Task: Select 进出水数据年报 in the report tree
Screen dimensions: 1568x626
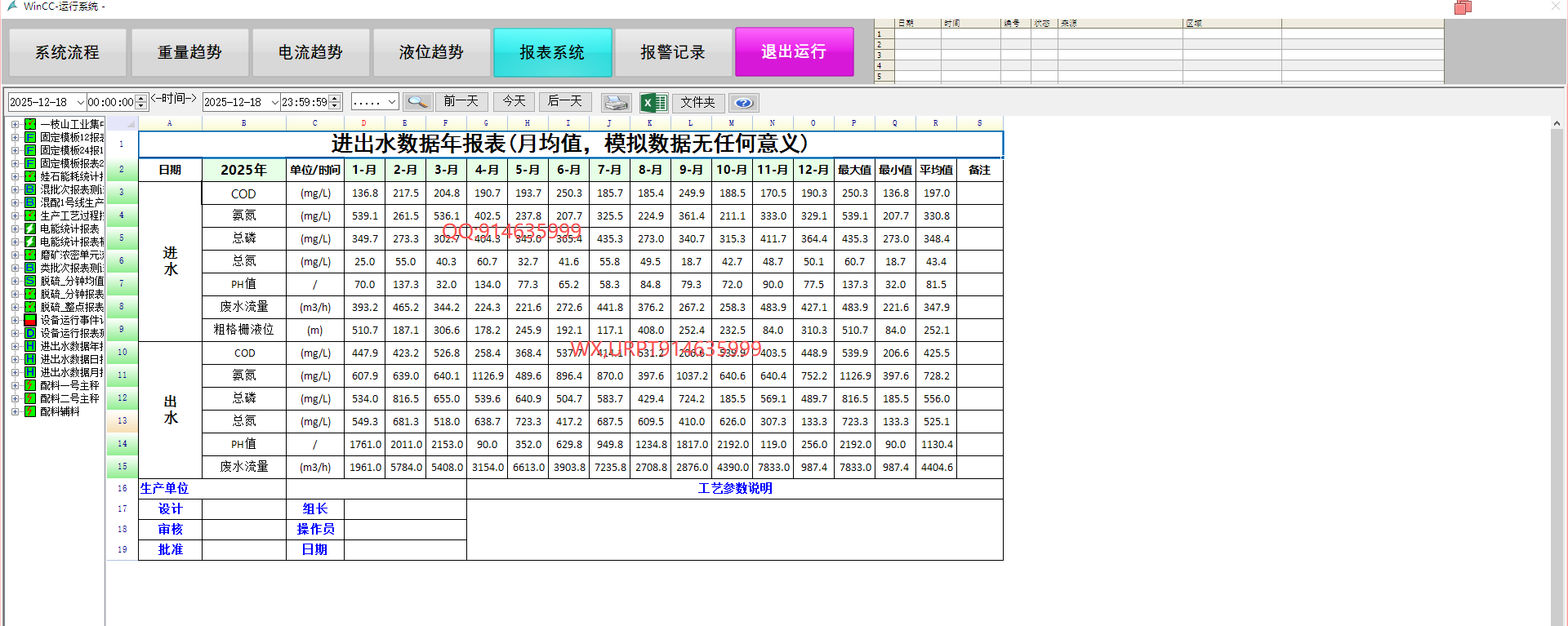Action: (x=72, y=346)
